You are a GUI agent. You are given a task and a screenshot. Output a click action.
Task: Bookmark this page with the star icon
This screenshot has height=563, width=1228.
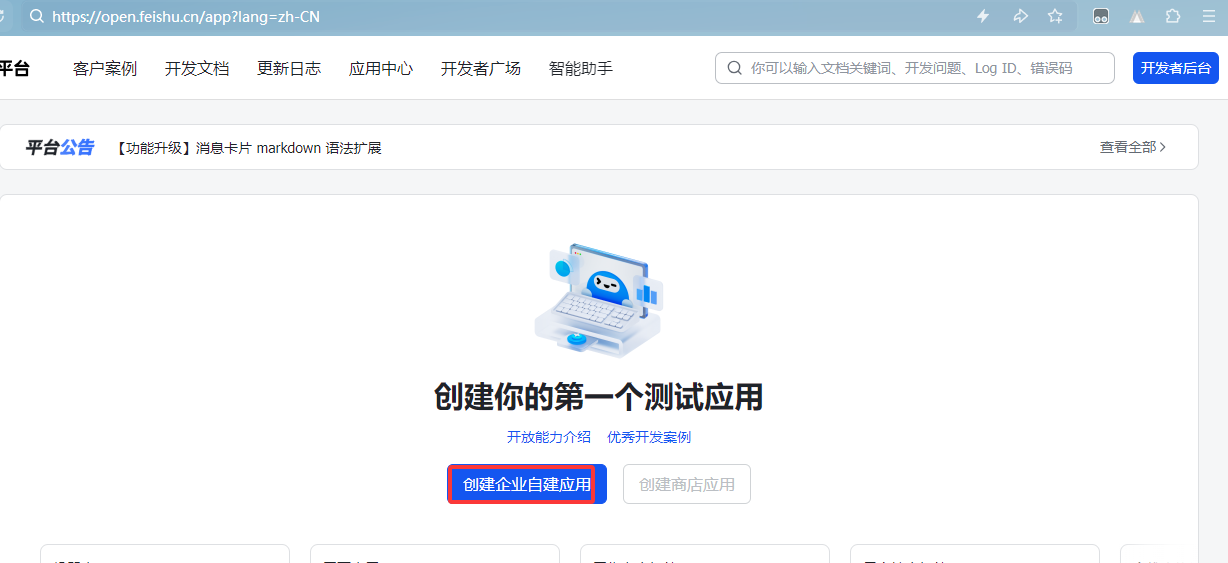[1055, 16]
